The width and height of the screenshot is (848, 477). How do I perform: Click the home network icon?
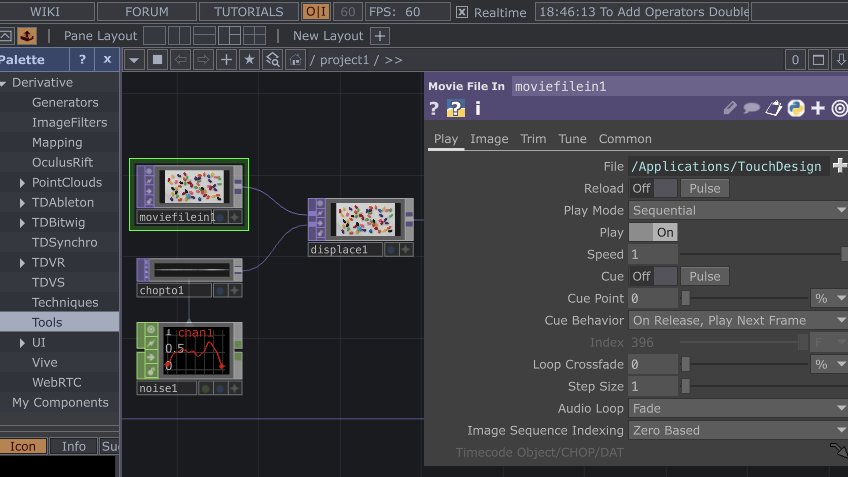tap(295, 59)
